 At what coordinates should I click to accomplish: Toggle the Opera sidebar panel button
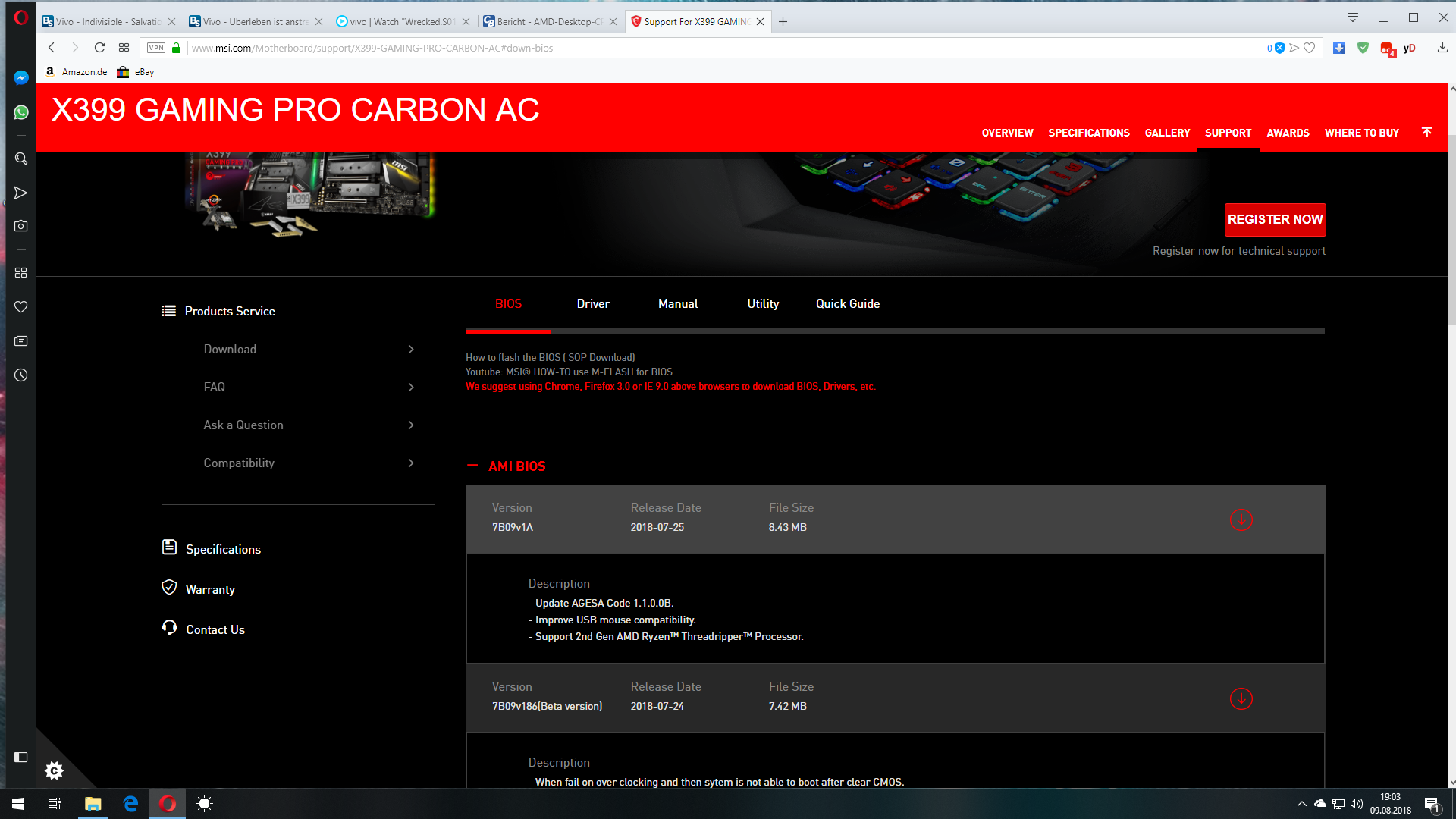click(x=20, y=757)
